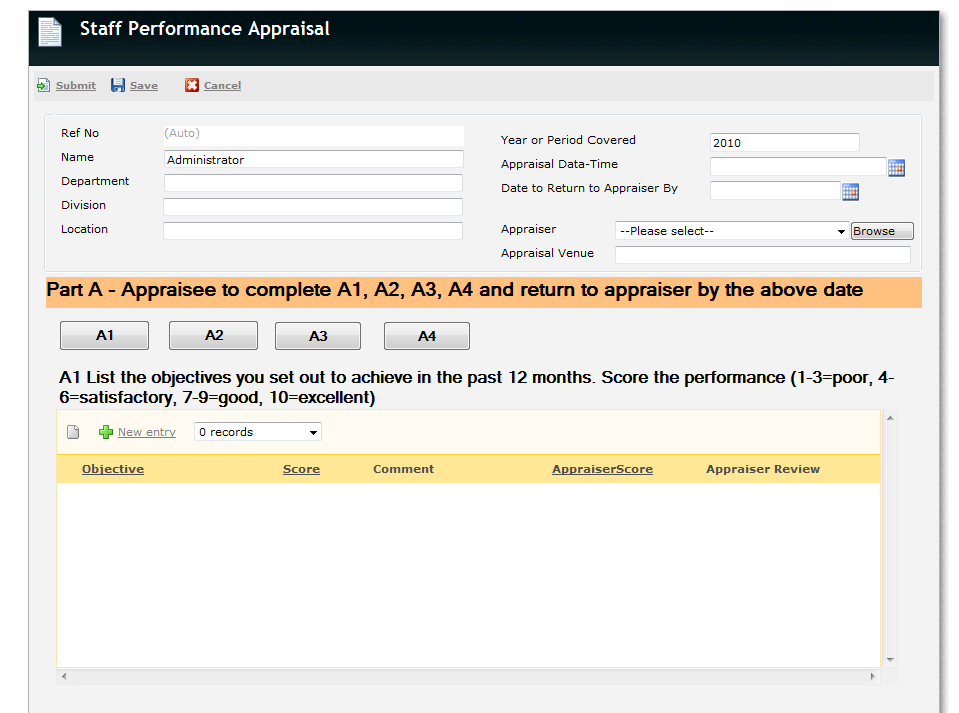Select the Division input field
The height and width of the screenshot is (713, 959).
point(313,207)
